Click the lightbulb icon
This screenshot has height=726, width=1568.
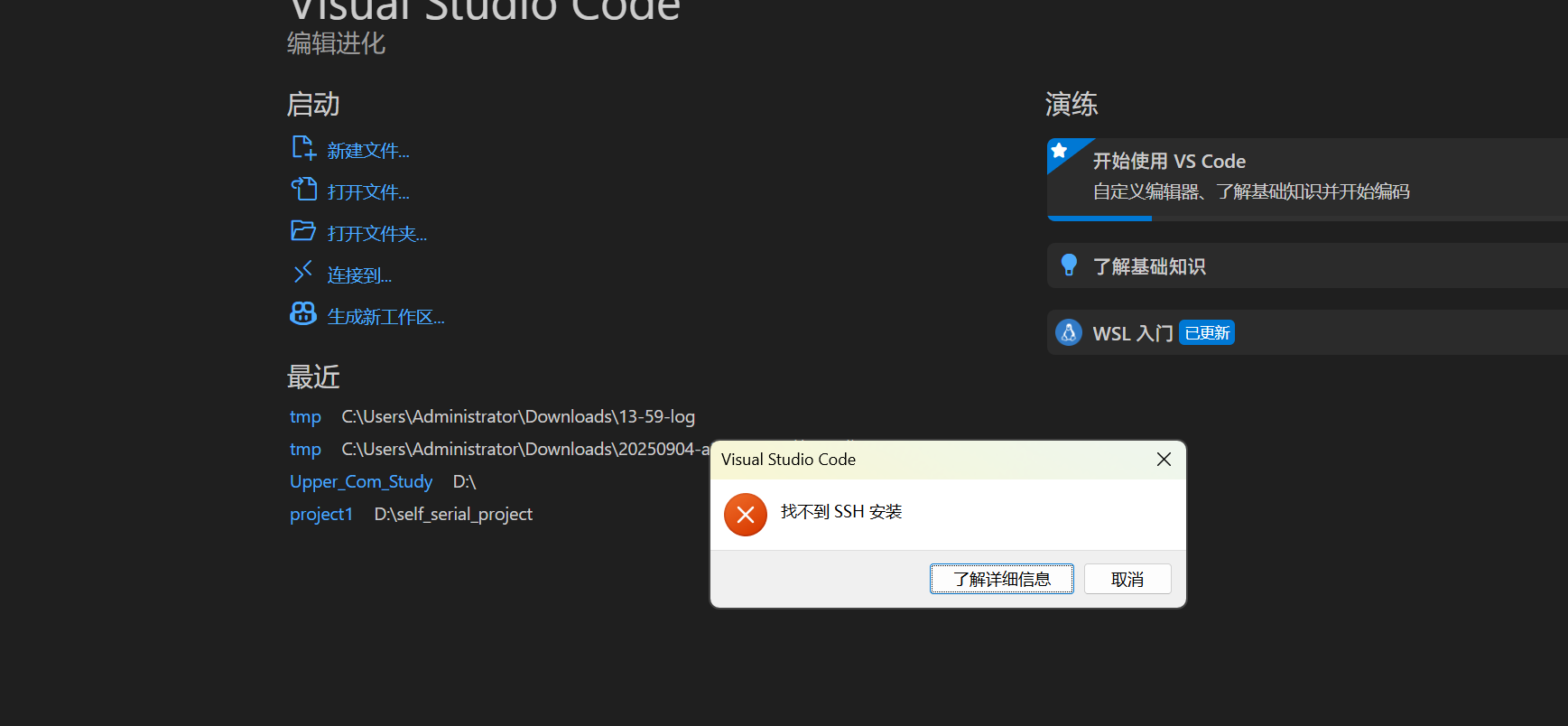pos(1069,265)
